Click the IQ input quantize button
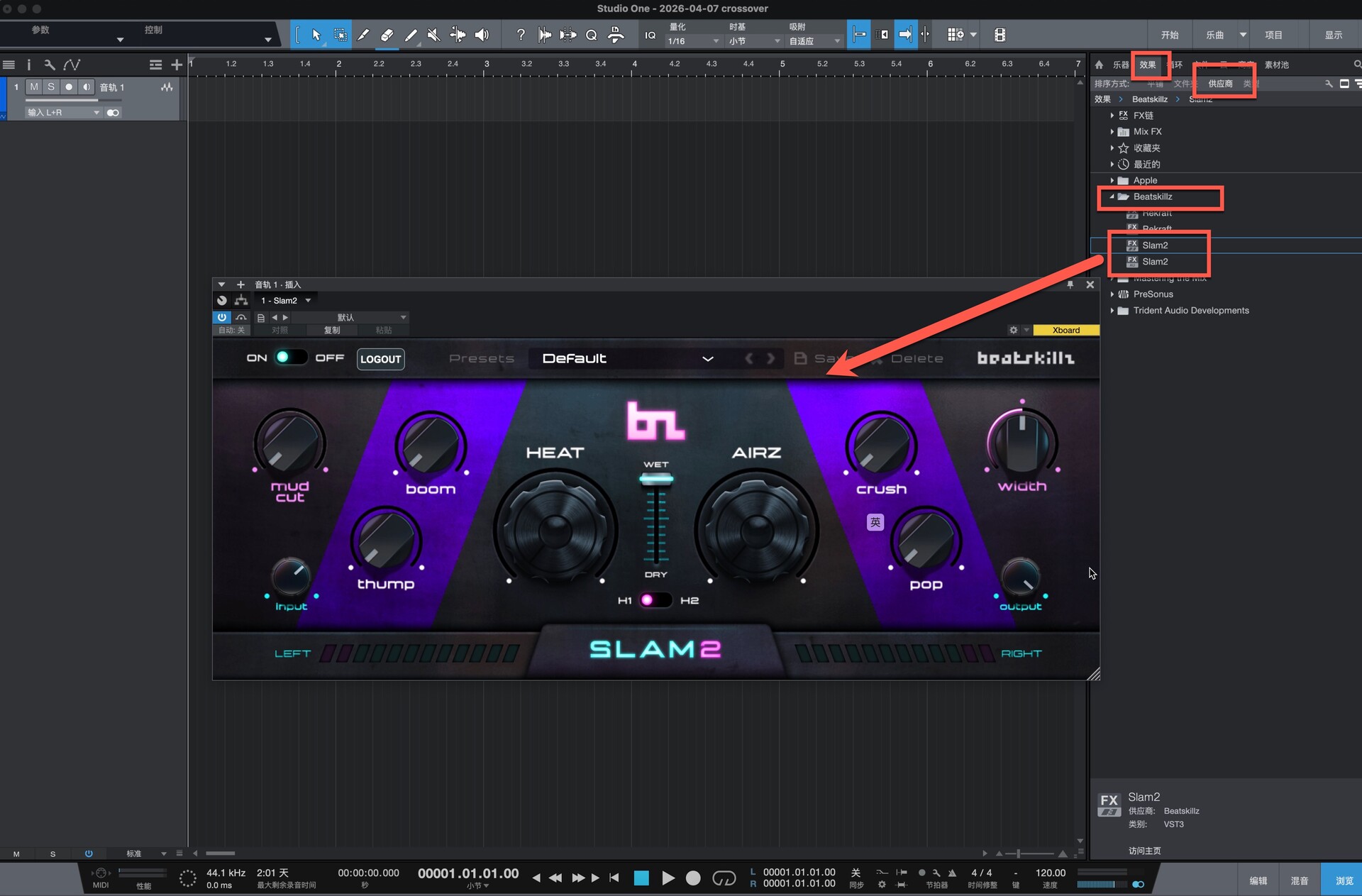 [650, 35]
